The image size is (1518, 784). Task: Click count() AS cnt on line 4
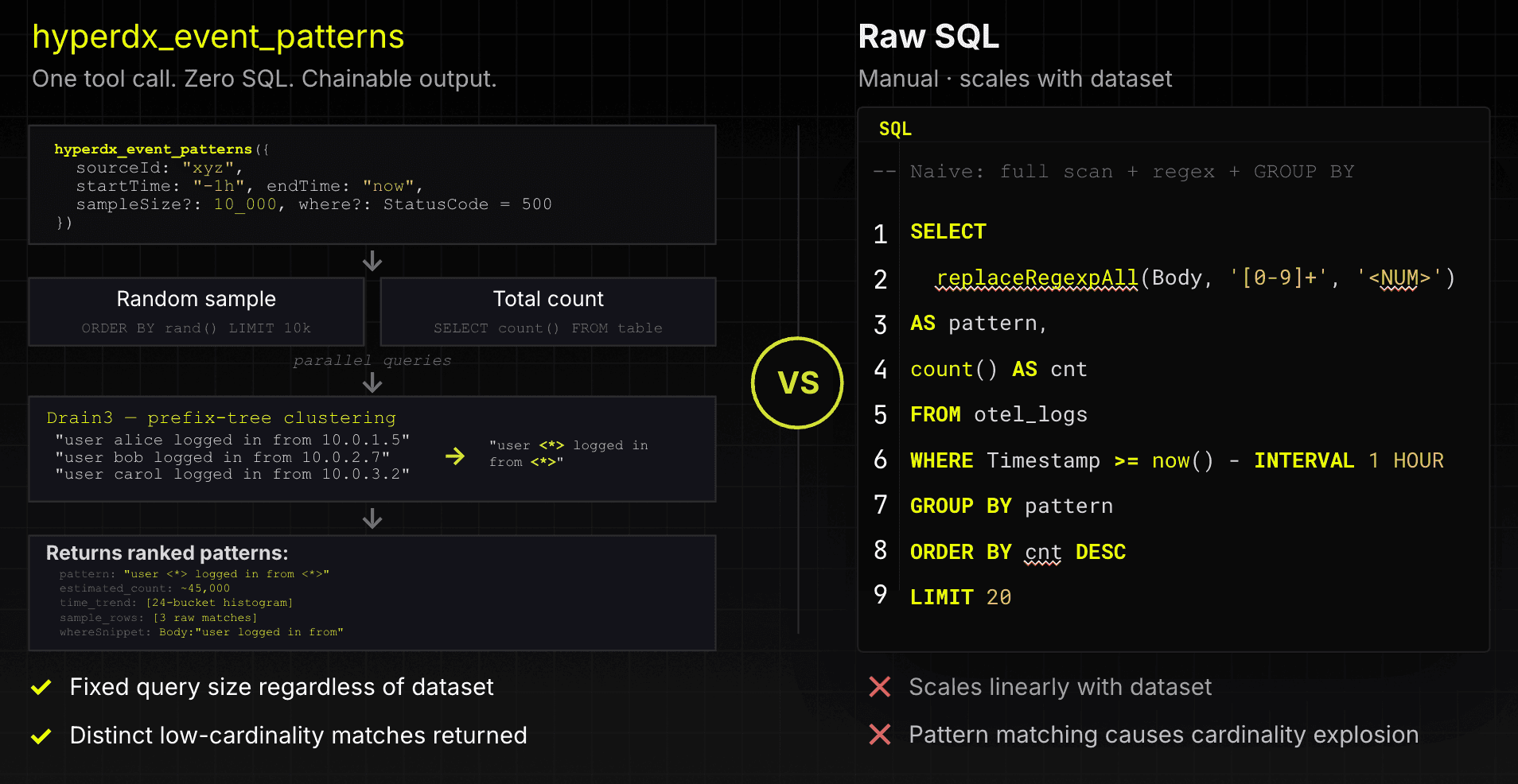point(998,370)
